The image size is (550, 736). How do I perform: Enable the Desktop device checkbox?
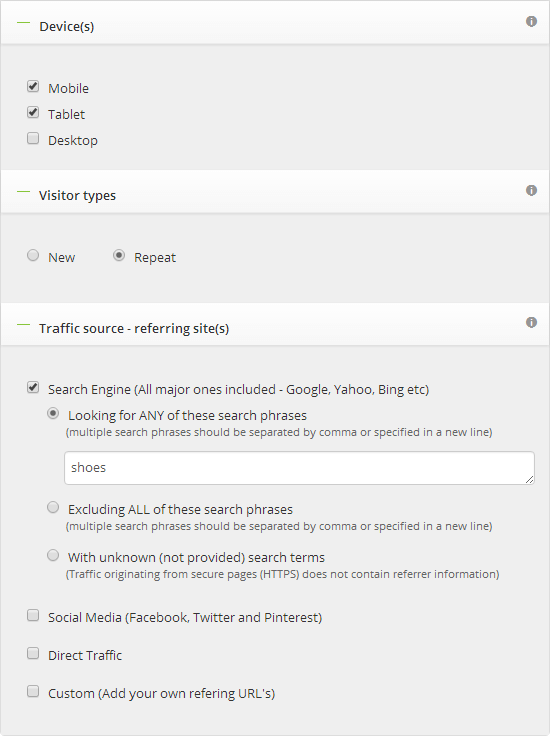click(x=33, y=138)
